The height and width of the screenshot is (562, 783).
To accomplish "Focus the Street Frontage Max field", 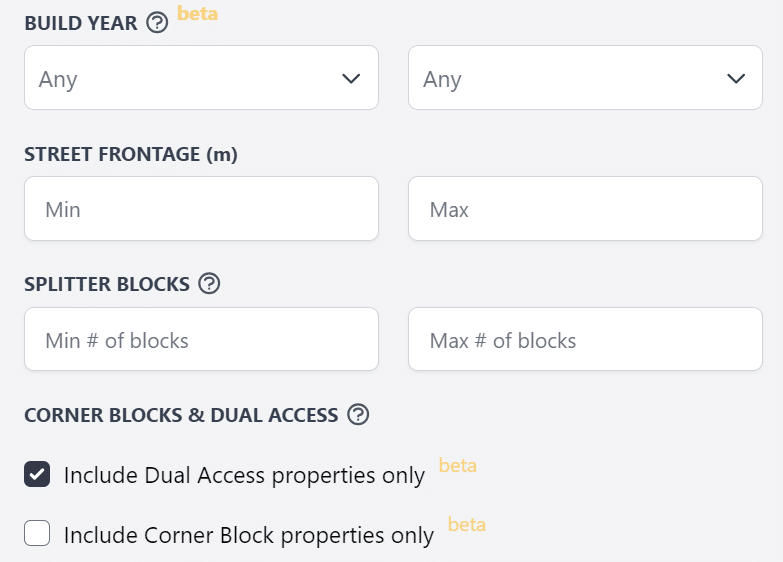I will coord(585,208).
